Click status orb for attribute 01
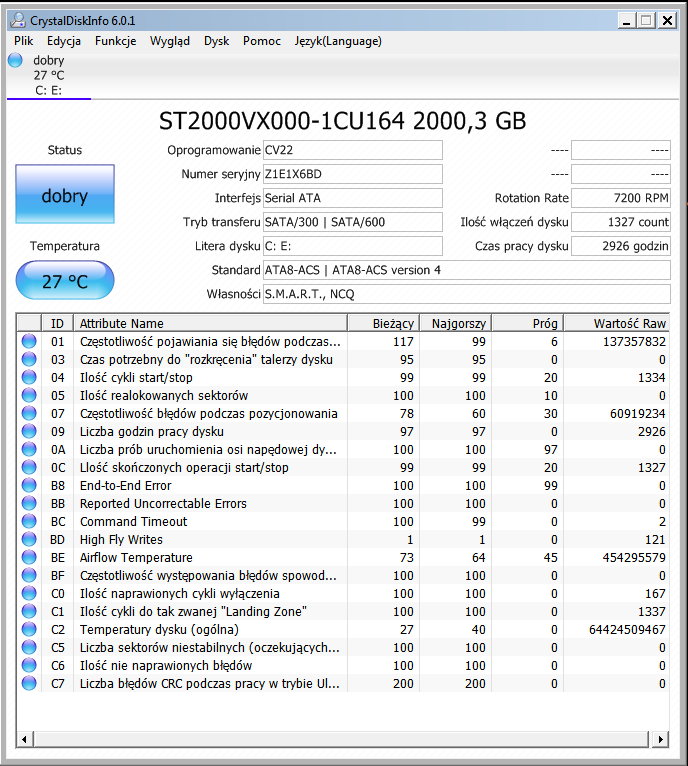This screenshot has width=688, height=766. pos(29,341)
